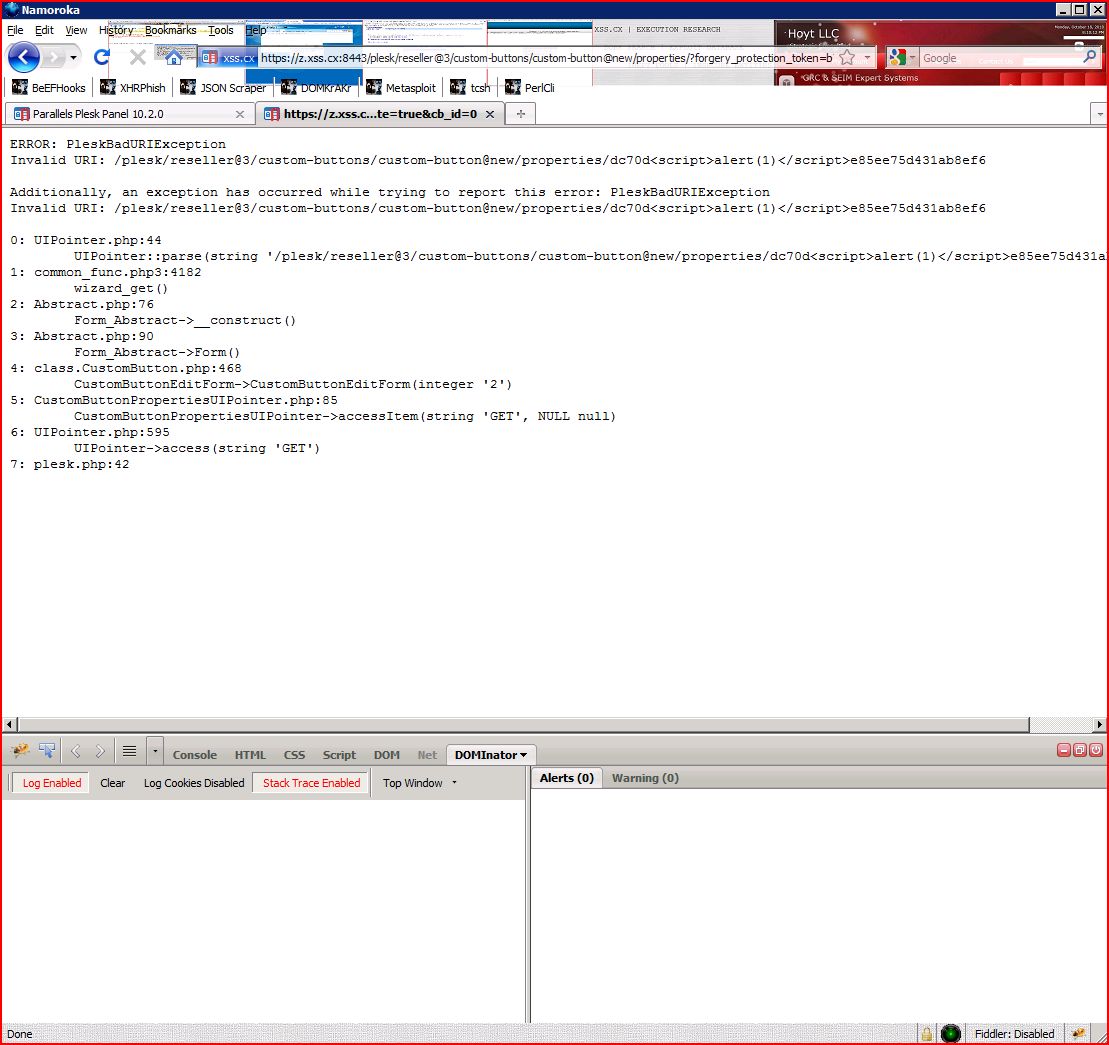Image resolution: width=1109 pixels, height=1045 pixels.
Task: Open the BeEFHooks bookmark
Action: coord(48,88)
